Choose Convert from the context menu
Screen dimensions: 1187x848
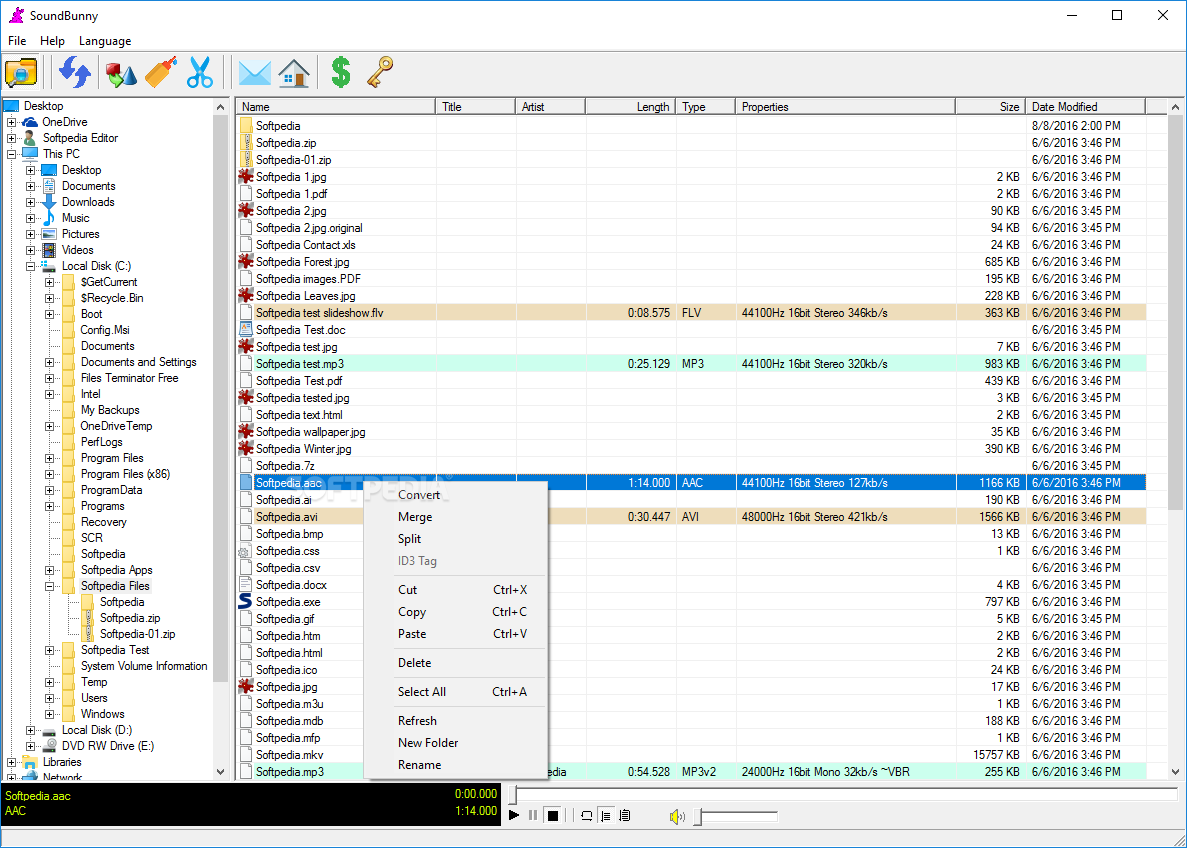(x=456, y=495)
